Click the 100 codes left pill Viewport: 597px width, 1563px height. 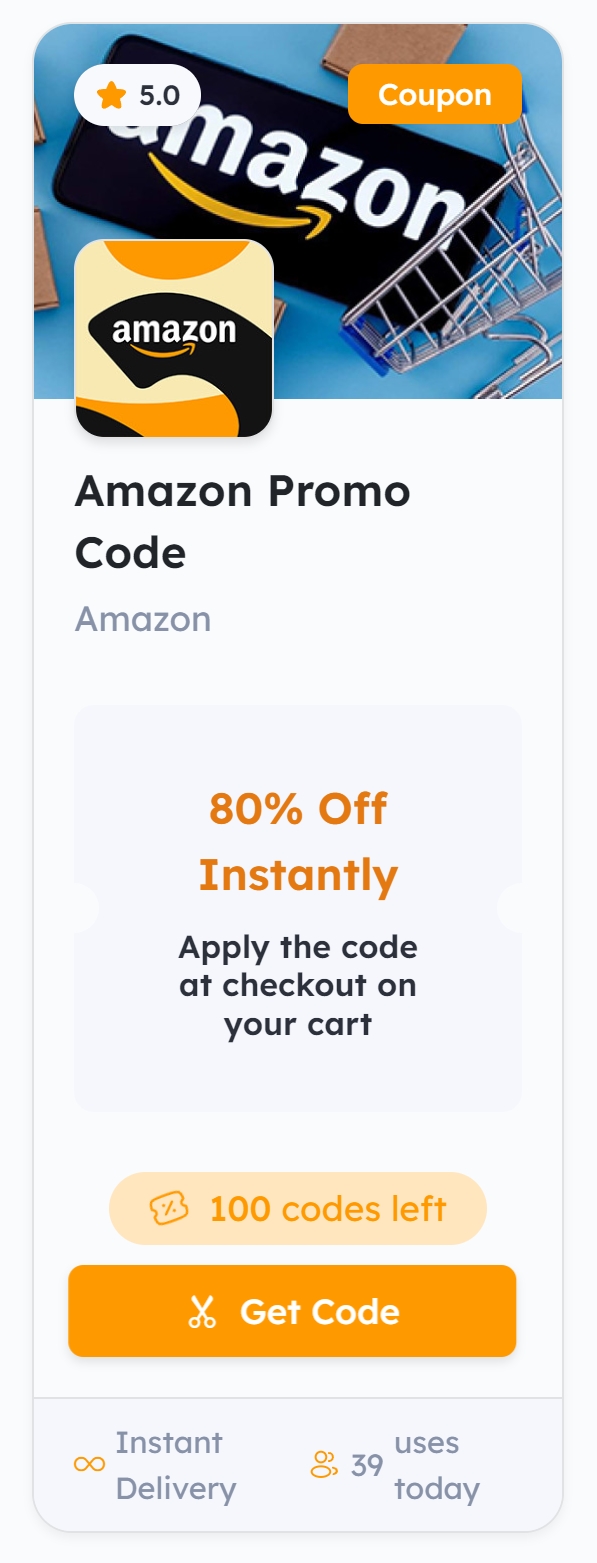coord(297,1208)
